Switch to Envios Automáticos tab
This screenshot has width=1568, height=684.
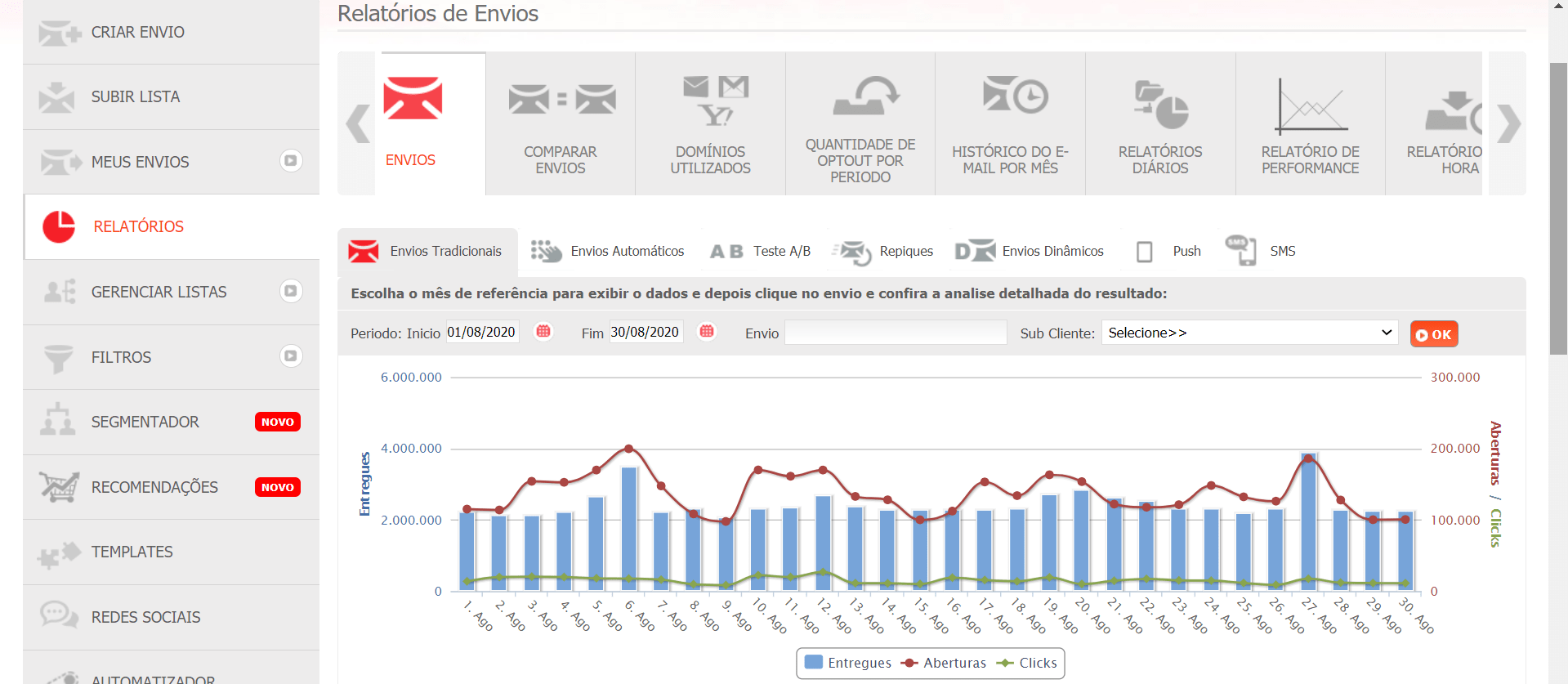pos(627,252)
